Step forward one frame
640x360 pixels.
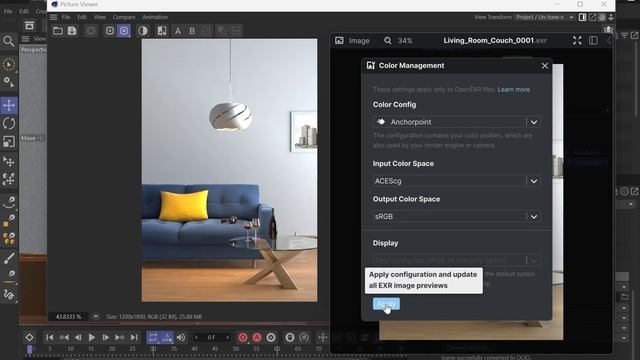[x=105, y=337]
